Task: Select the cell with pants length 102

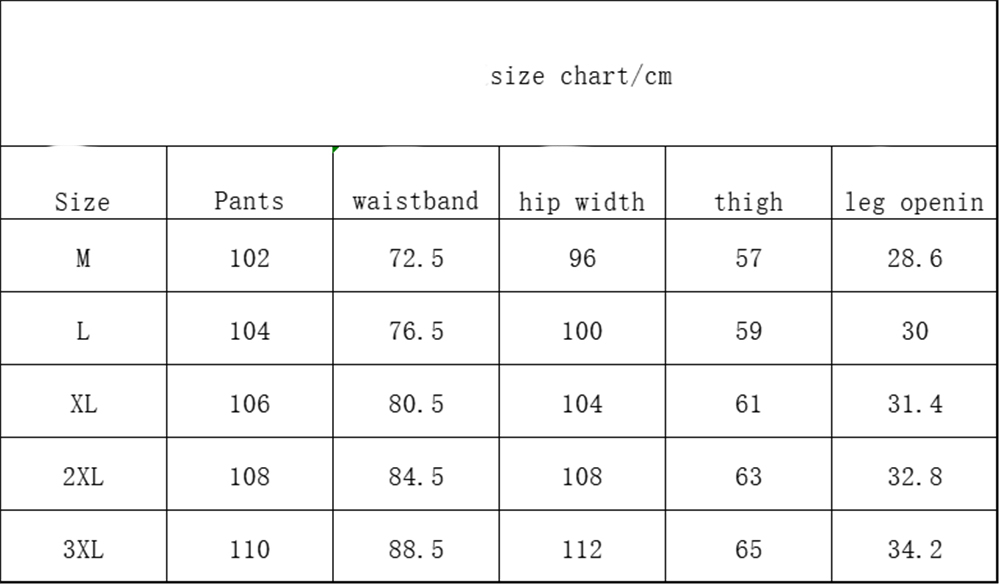Action: 249,258
